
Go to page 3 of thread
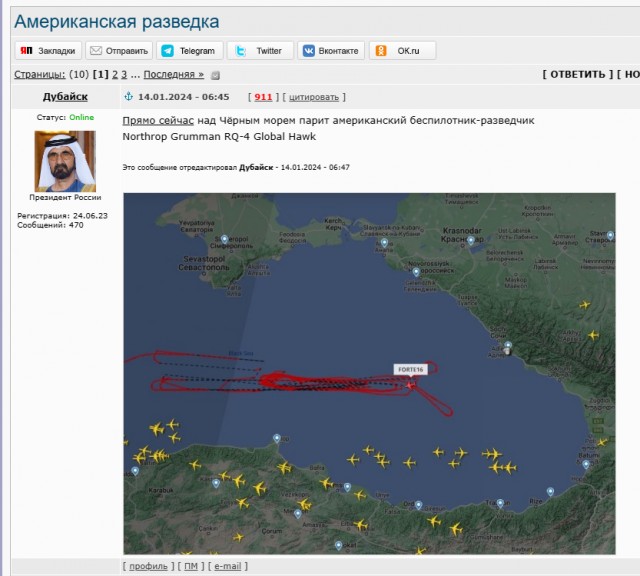pos(124,74)
